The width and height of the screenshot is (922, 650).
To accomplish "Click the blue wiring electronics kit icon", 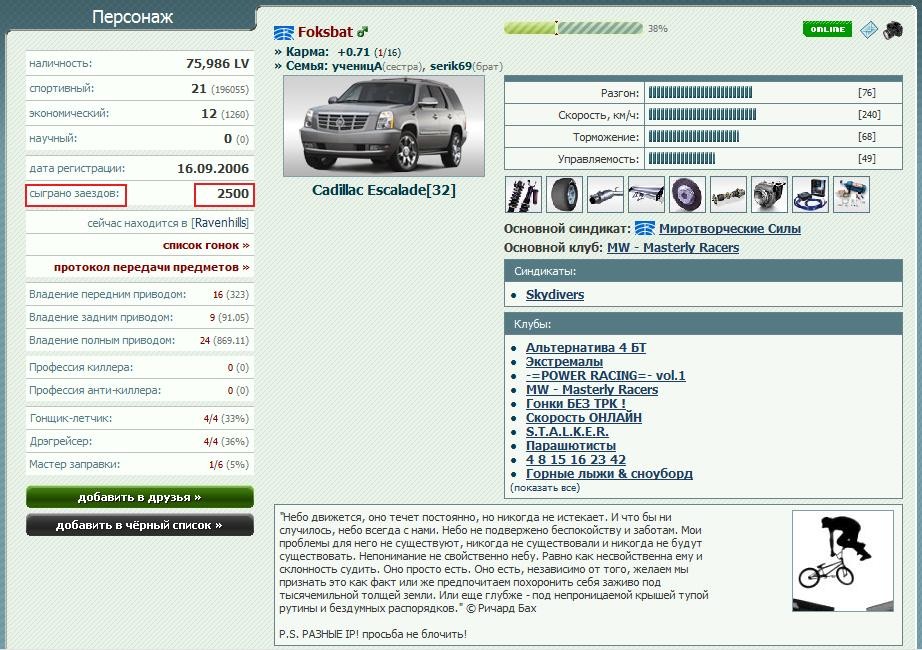I will coord(810,194).
